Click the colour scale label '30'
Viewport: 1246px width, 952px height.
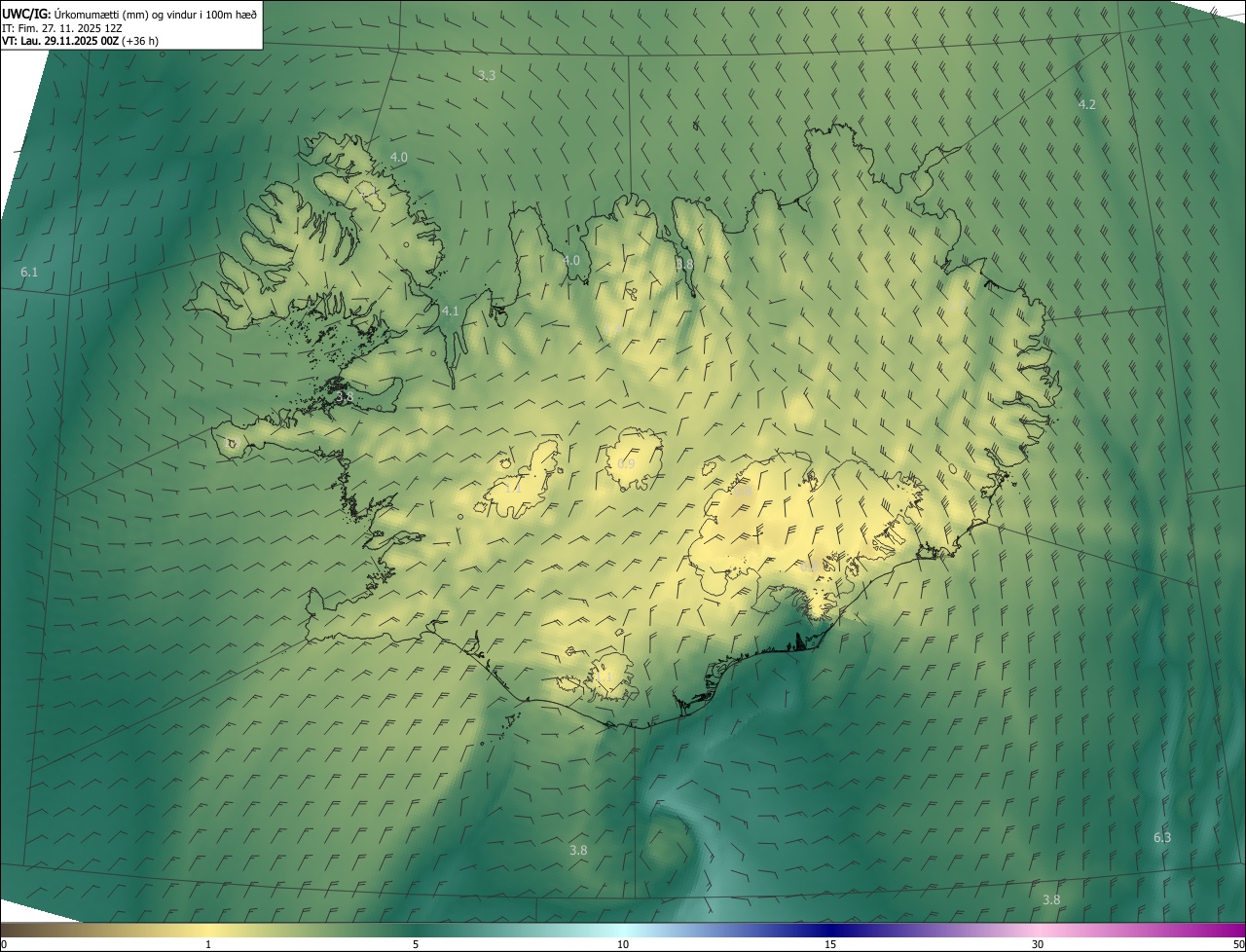(x=1038, y=944)
